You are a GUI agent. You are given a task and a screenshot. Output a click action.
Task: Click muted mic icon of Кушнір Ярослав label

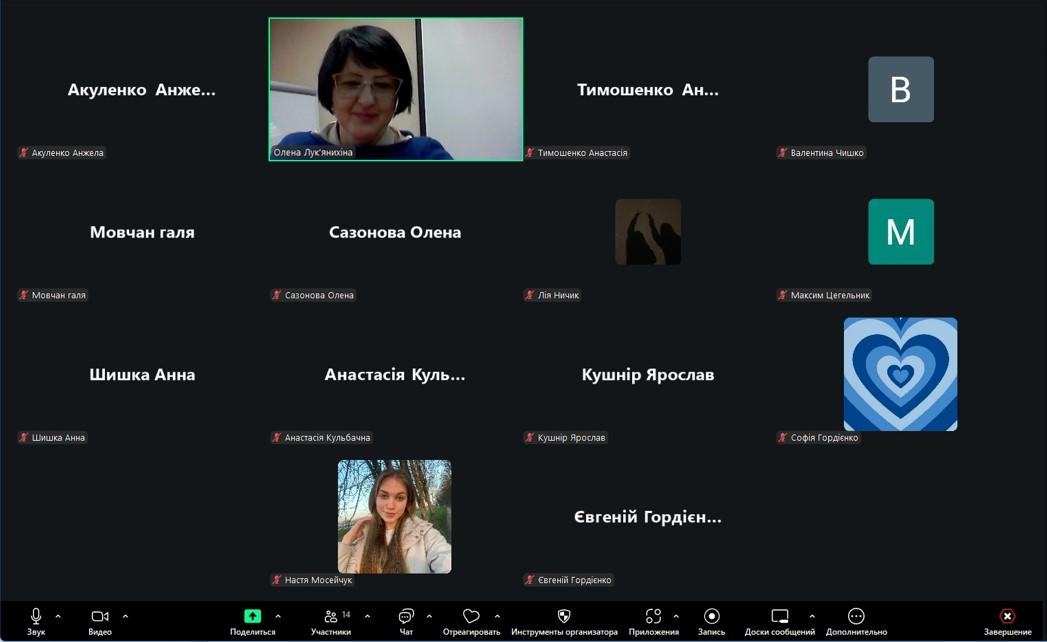coord(530,438)
